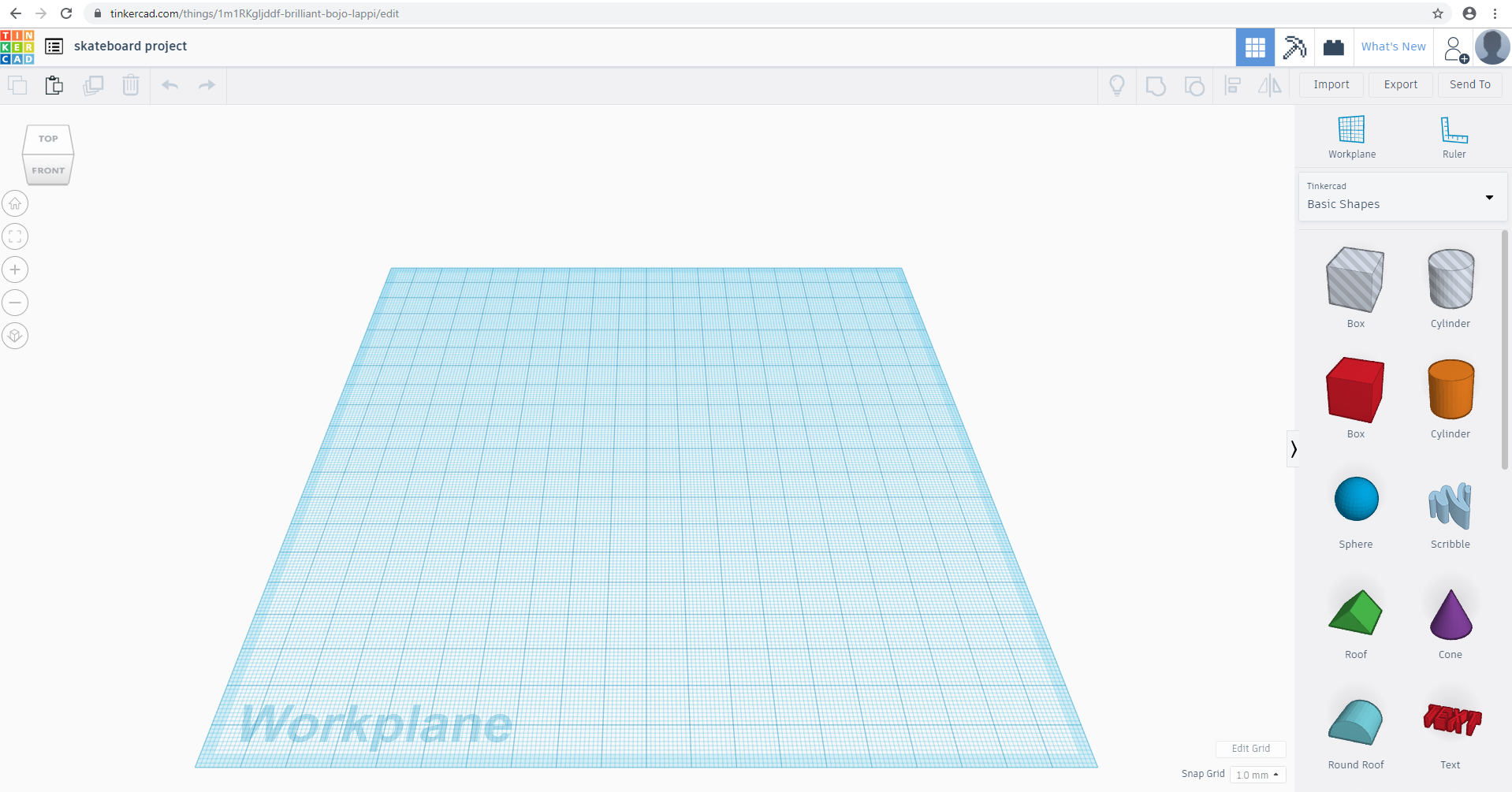Click the Mirror tool icon
Viewport: 1512px width, 792px height.
(1270, 85)
